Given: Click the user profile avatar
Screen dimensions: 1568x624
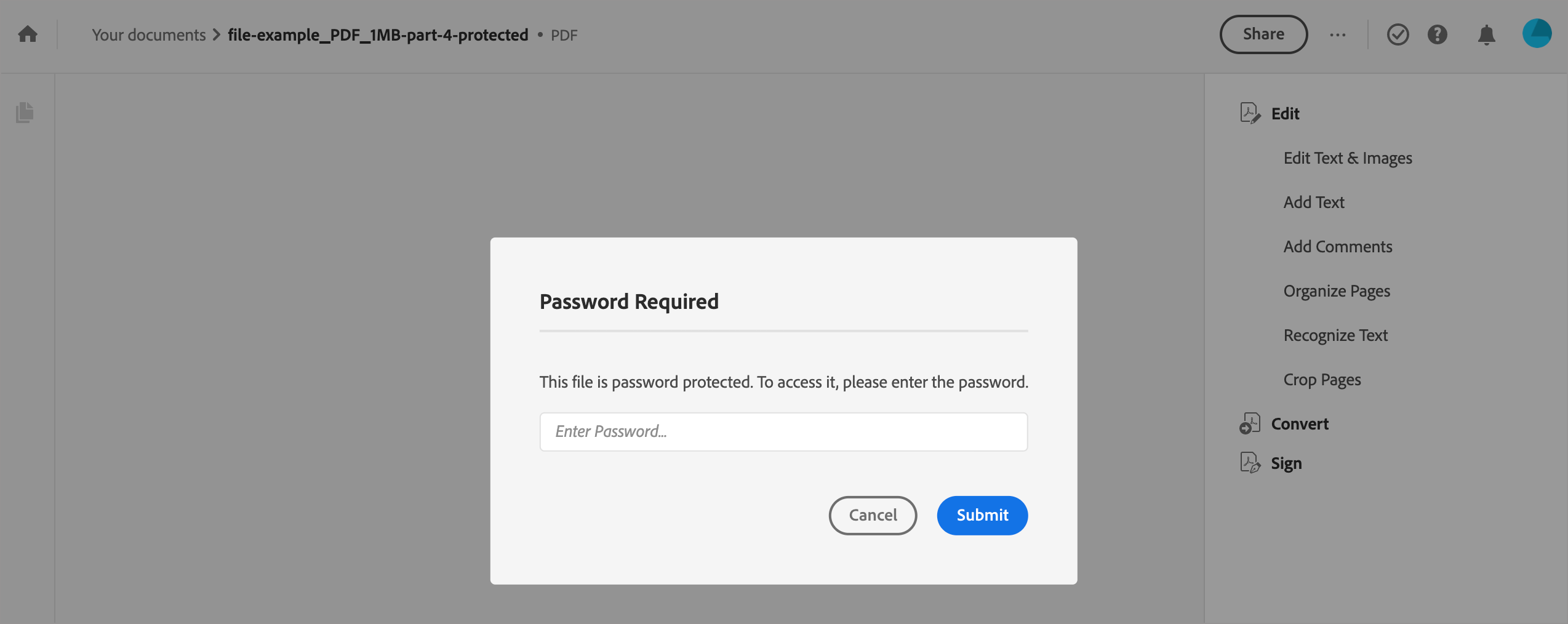Looking at the screenshot, I should [1537, 34].
